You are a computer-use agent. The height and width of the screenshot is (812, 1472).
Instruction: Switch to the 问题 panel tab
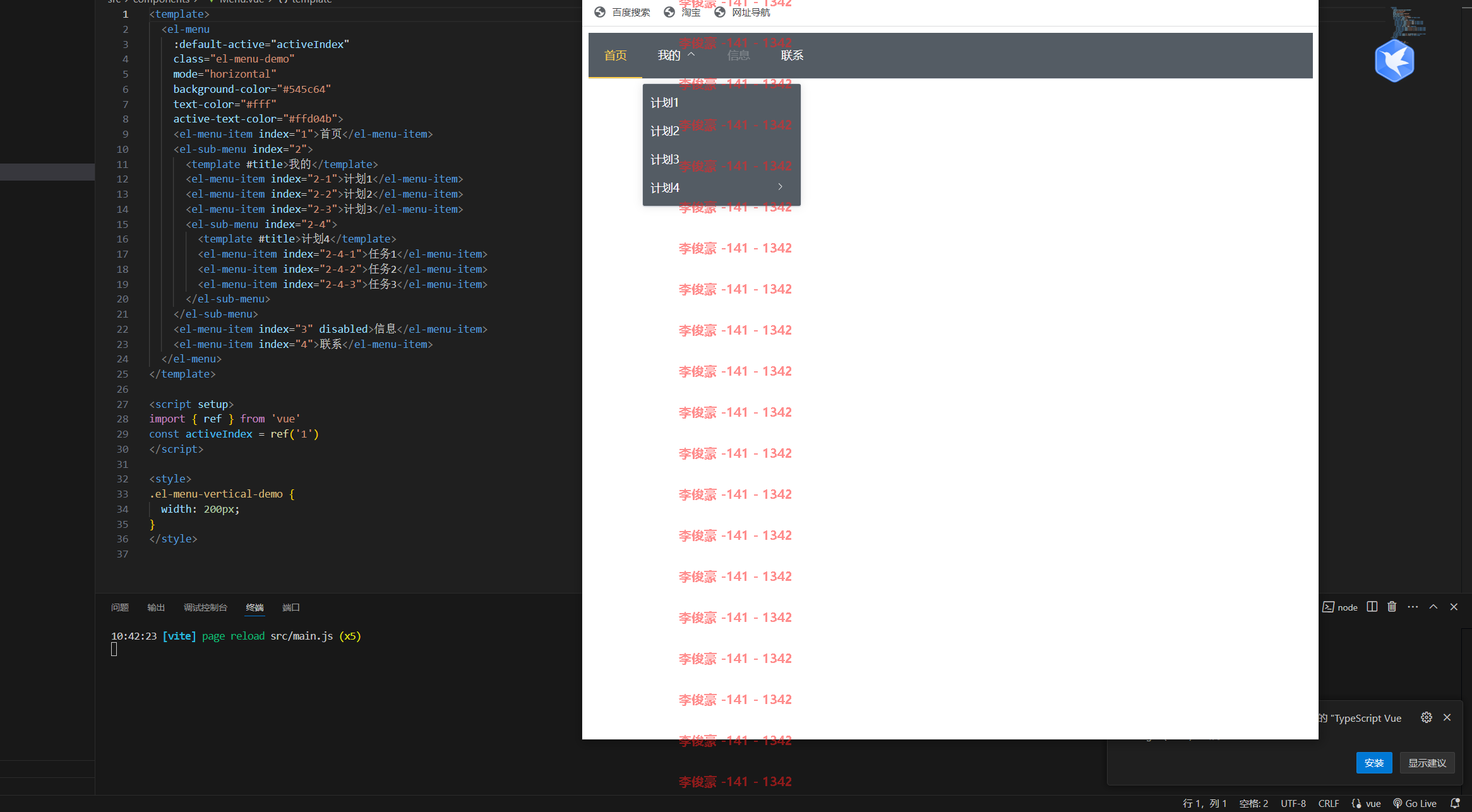(120, 607)
